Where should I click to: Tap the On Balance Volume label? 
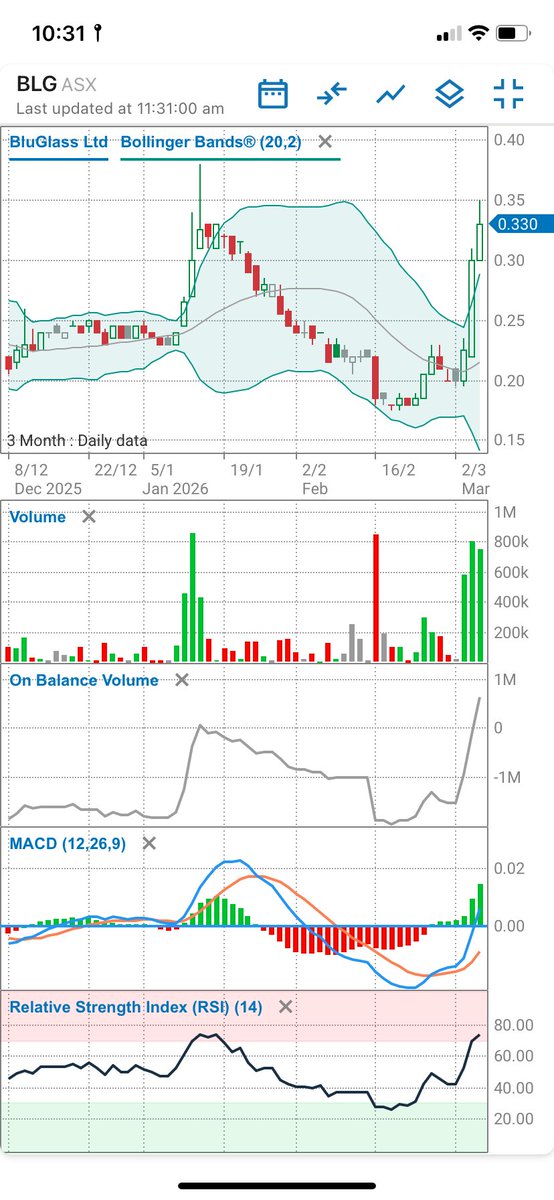pos(84,680)
